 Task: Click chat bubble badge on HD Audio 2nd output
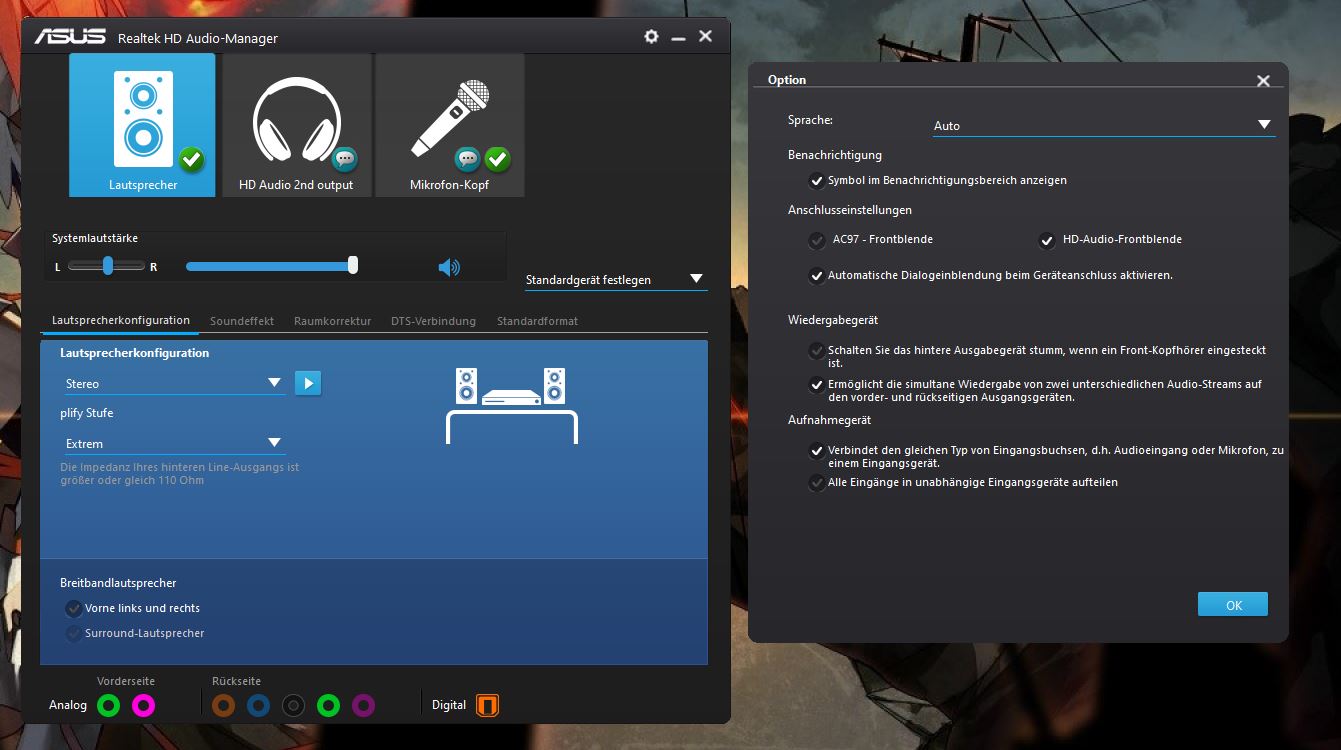[345, 158]
